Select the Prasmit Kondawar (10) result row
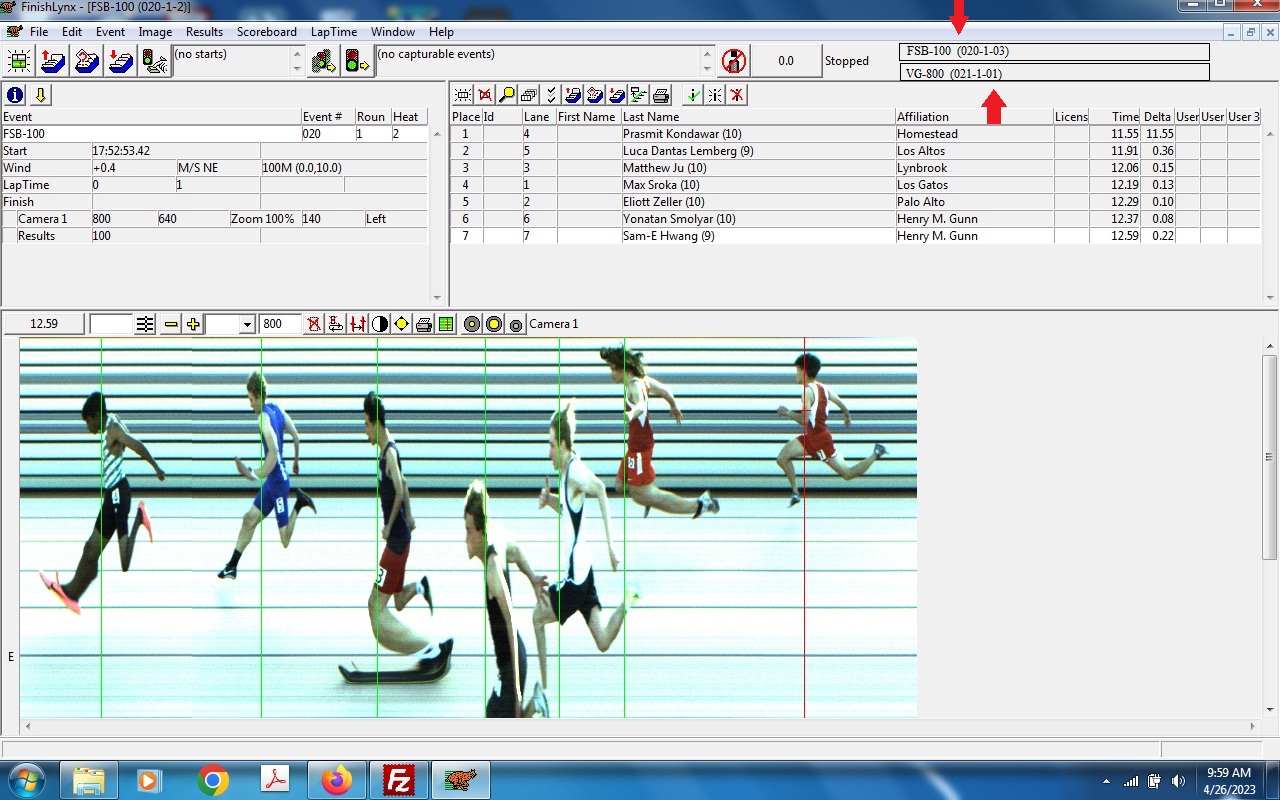The image size is (1280, 800). [855, 134]
